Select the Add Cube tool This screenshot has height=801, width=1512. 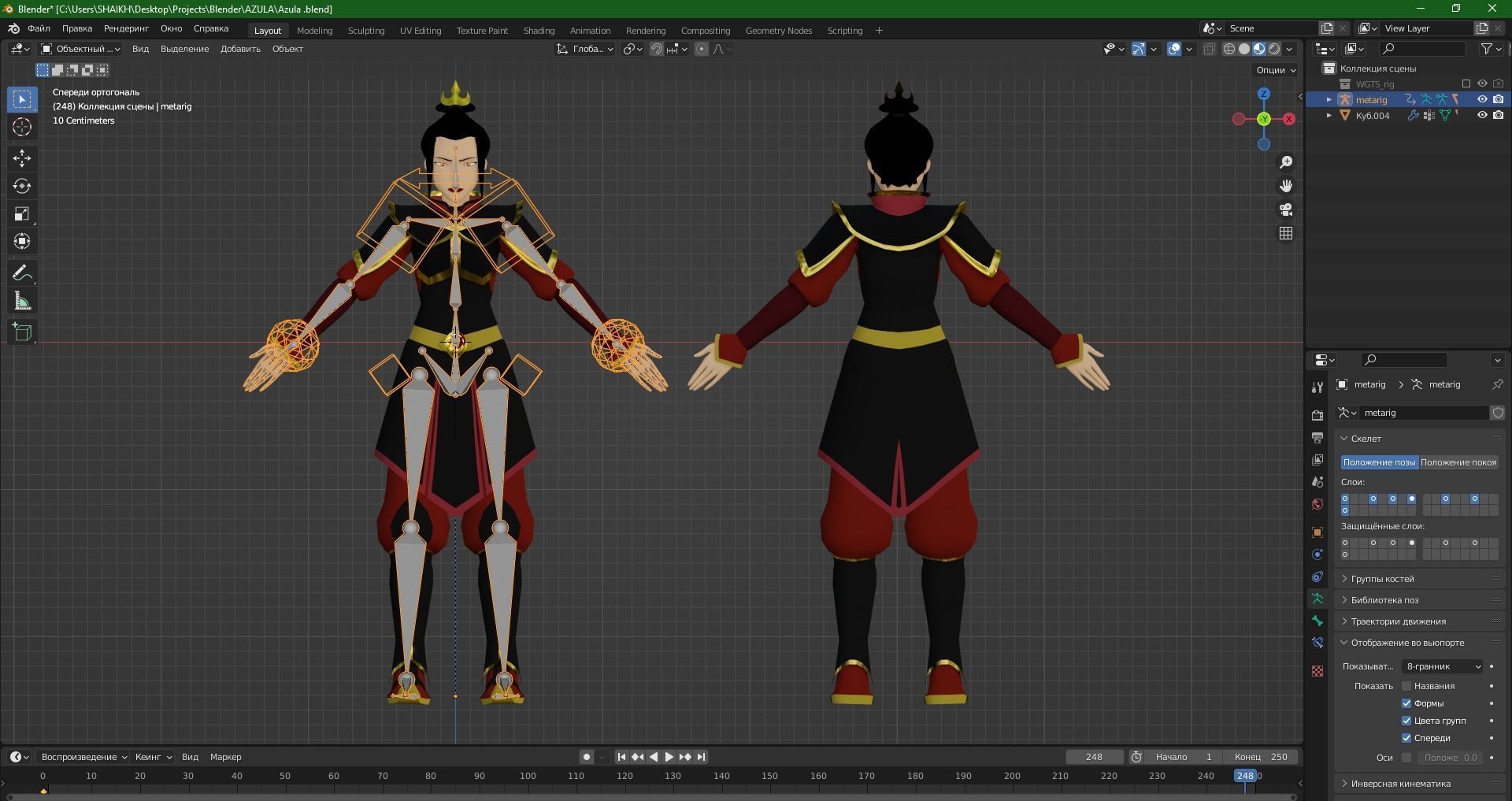pyautogui.click(x=22, y=332)
